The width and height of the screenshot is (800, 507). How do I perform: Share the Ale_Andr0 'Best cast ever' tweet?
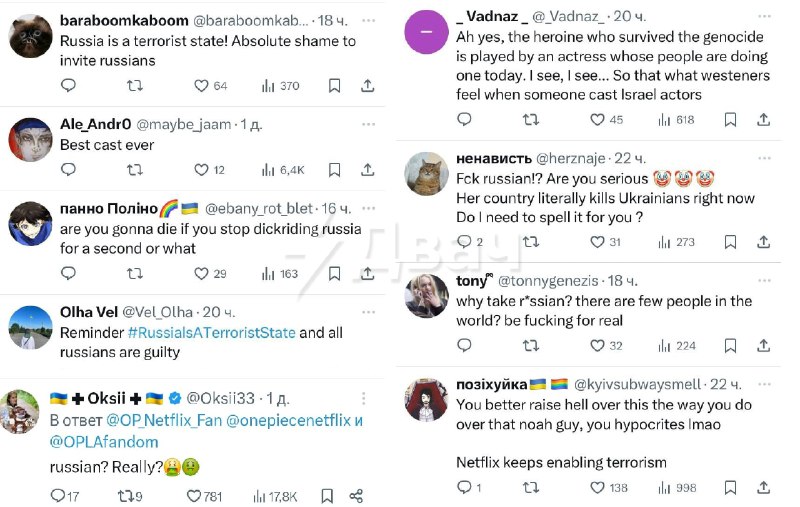click(x=368, y=169)
